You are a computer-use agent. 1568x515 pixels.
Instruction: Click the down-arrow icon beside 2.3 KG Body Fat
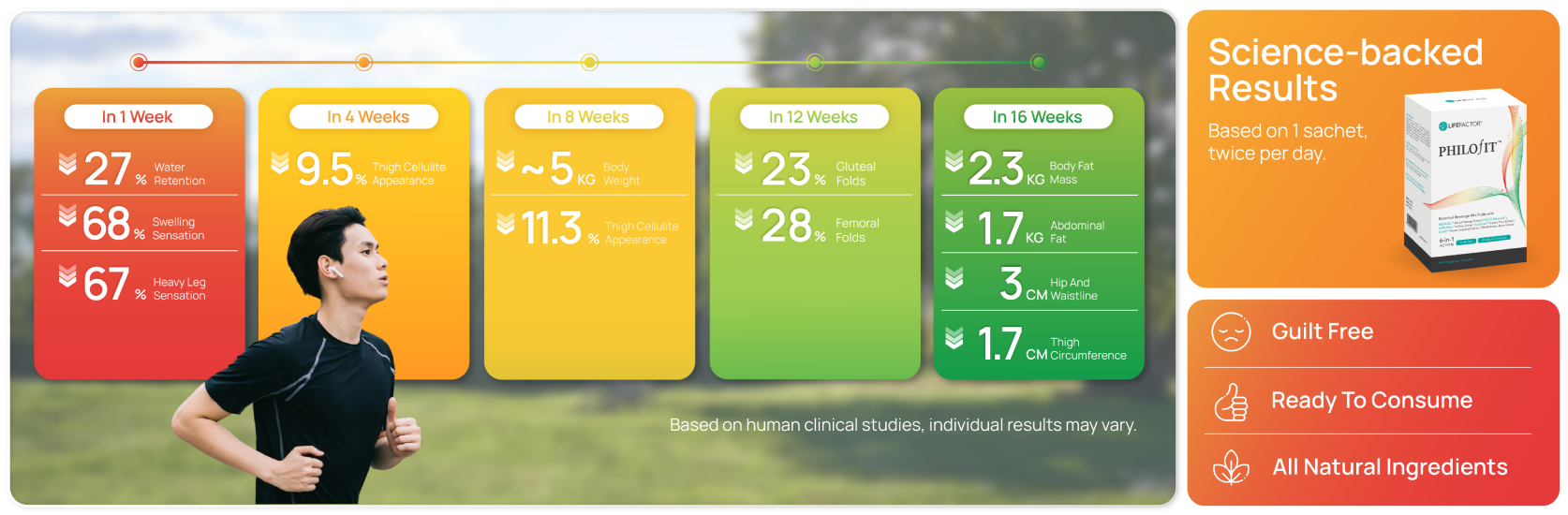tap(954, 161)
